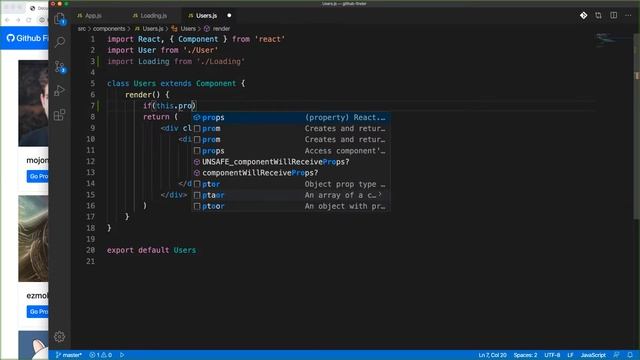Image resolution: width=640 pixels, height=360 pixels.
Task: Open the Source Control view
Action: click(x=60, y=67)
